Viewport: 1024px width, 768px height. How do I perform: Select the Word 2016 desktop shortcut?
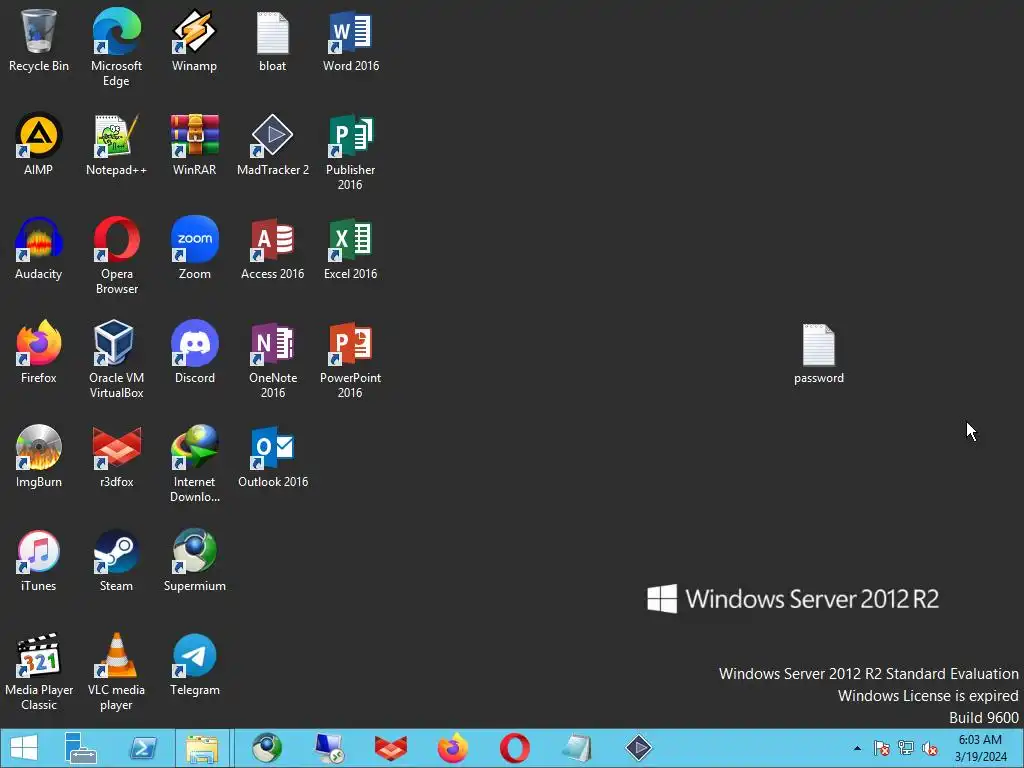click(x=351, y=40)
